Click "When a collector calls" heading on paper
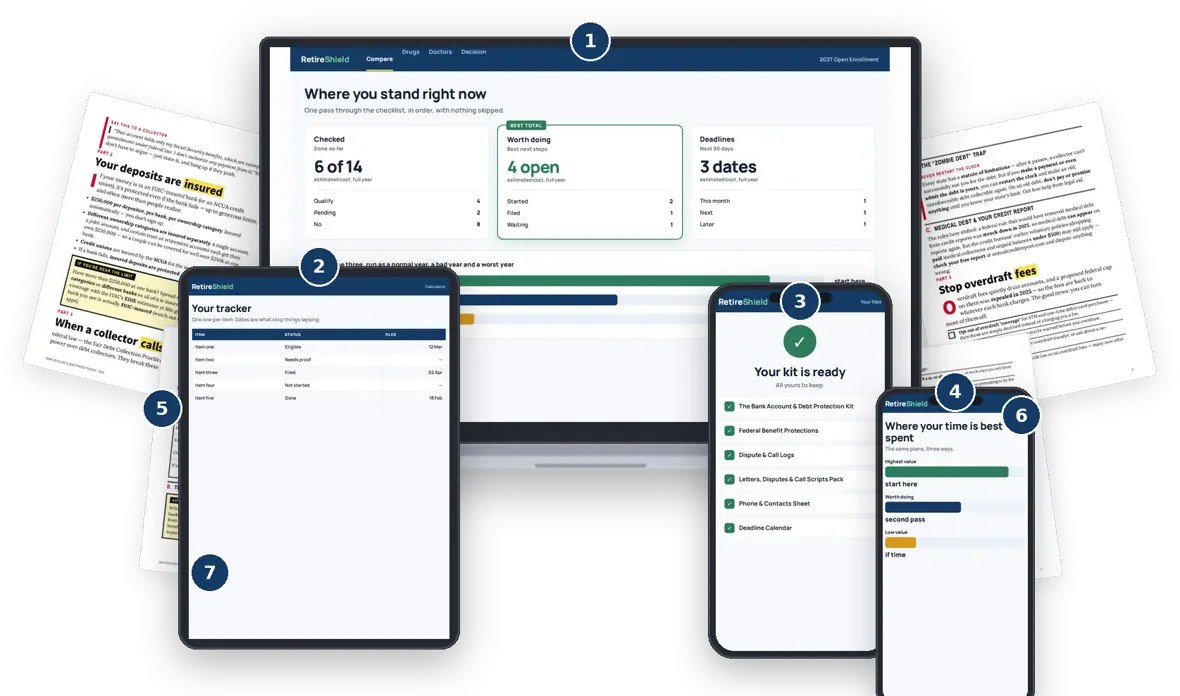 tap(108, 335)
